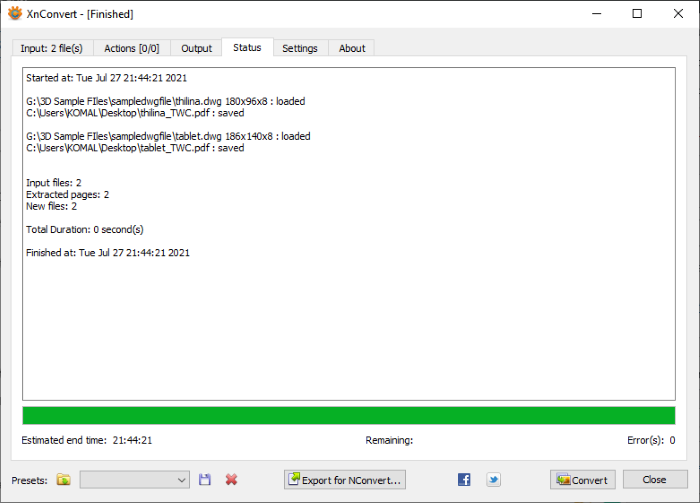Open the Actions [0/0] tab
The width and height of the screenshot is (700, 503).
tap(132, 48)
